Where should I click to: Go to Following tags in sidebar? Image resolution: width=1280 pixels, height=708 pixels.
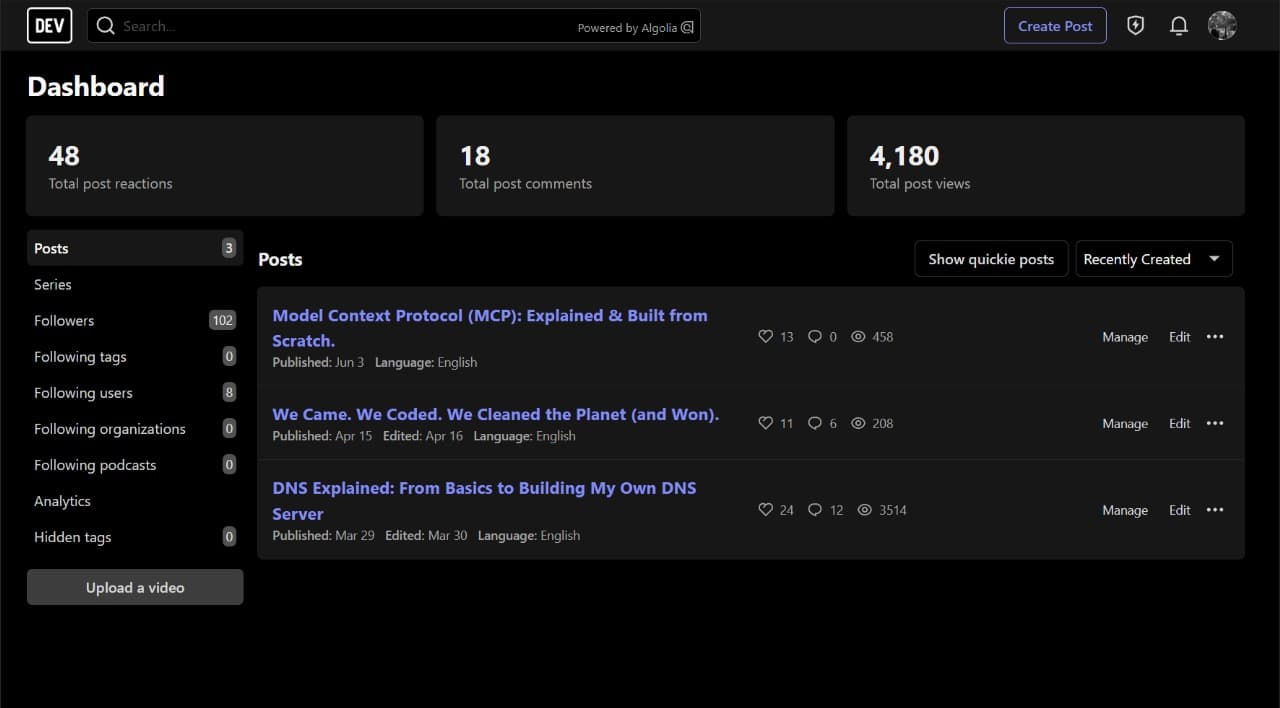(80, 357)
